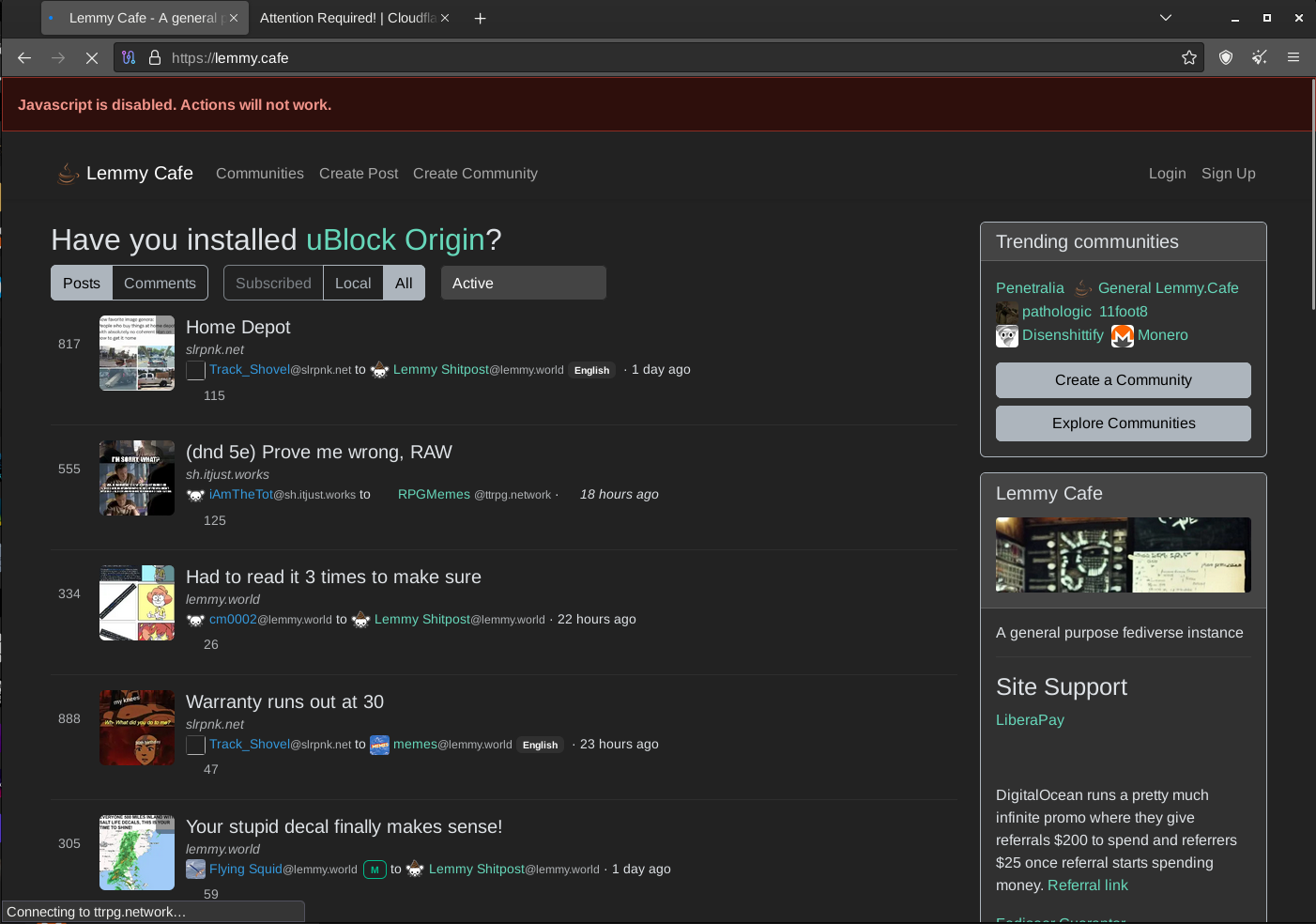This screenshot has width=1316, height=924.
Task: Select the Subscribed listing filter
Action: (273, 283)
